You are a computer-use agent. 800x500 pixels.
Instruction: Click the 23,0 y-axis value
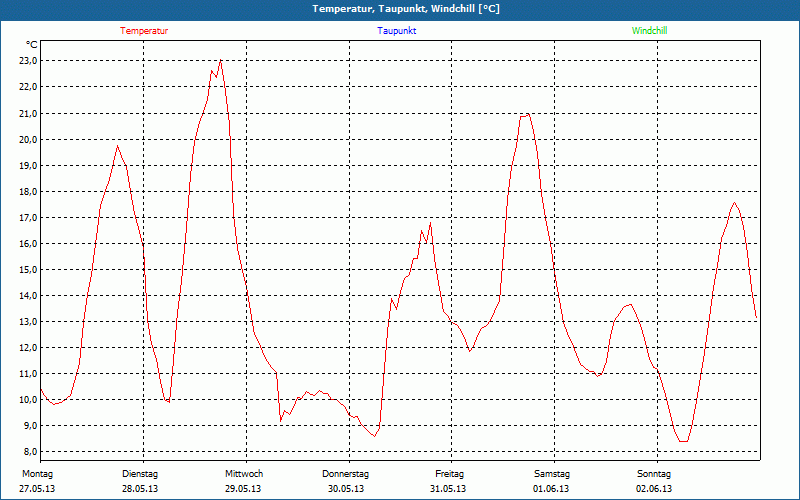(x=28, y=61)
